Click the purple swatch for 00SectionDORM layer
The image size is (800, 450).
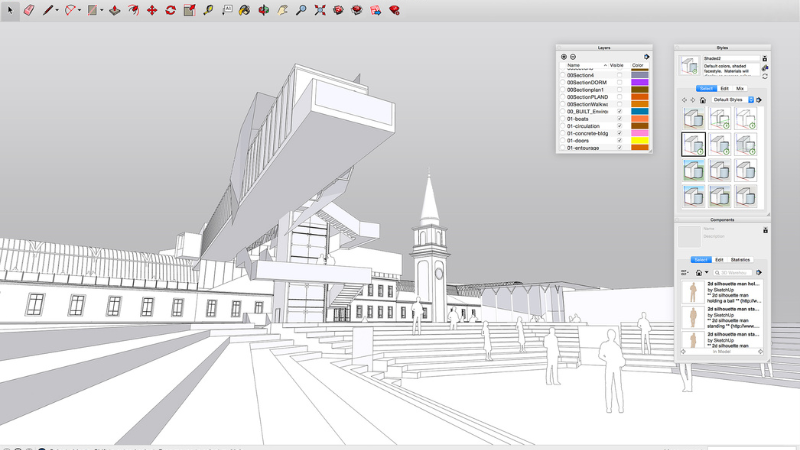(640, 82)
